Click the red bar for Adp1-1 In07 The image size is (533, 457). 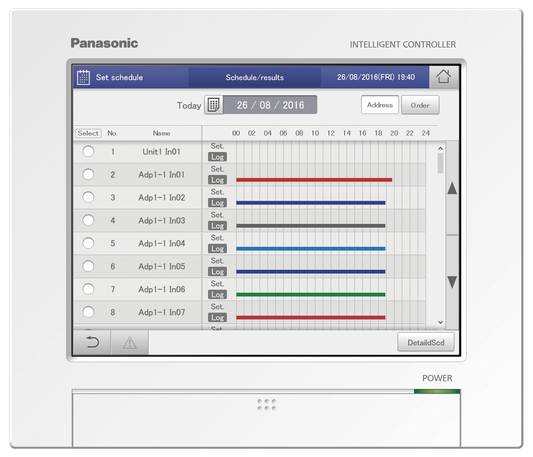[311, 318]
